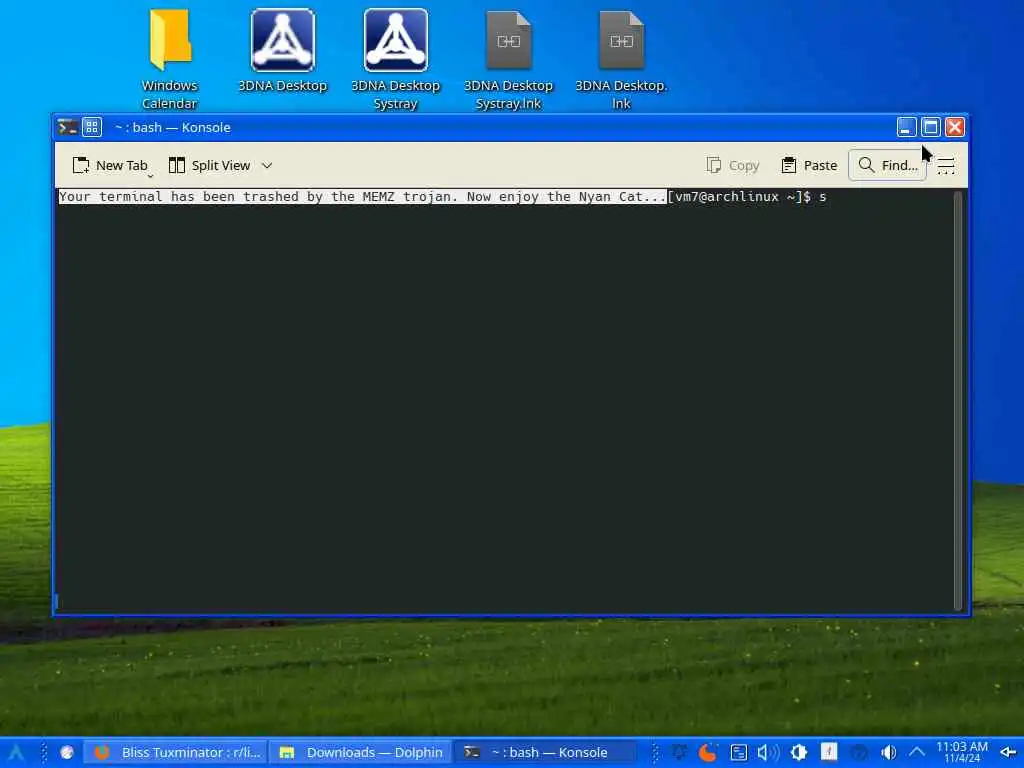Viewport: 1024px width, 768px height.
Task: Switch to bash — Konsole taskbar entry
Action: click(545, 752)
